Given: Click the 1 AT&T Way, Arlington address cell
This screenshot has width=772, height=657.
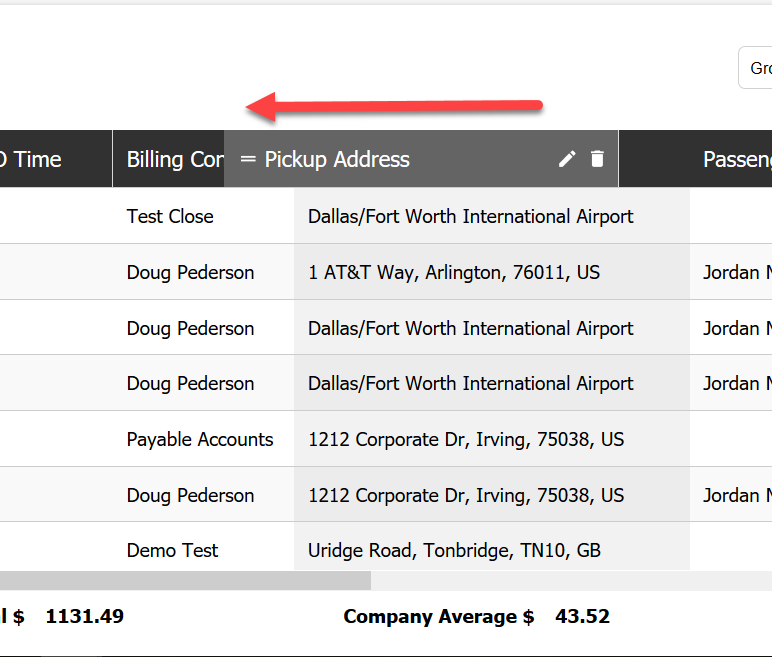Looking at the screenshot, I should 454,272.
